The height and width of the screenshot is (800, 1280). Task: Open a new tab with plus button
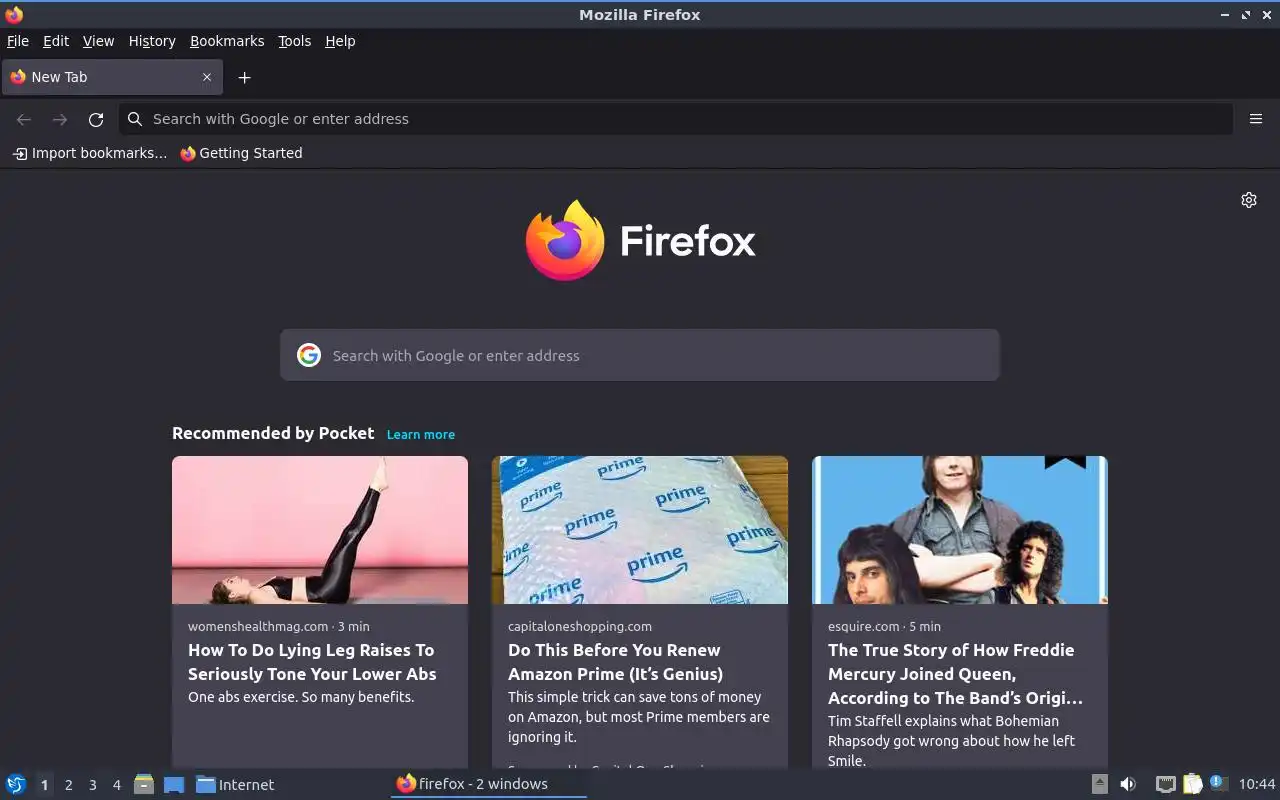click(x=244, y=77)
